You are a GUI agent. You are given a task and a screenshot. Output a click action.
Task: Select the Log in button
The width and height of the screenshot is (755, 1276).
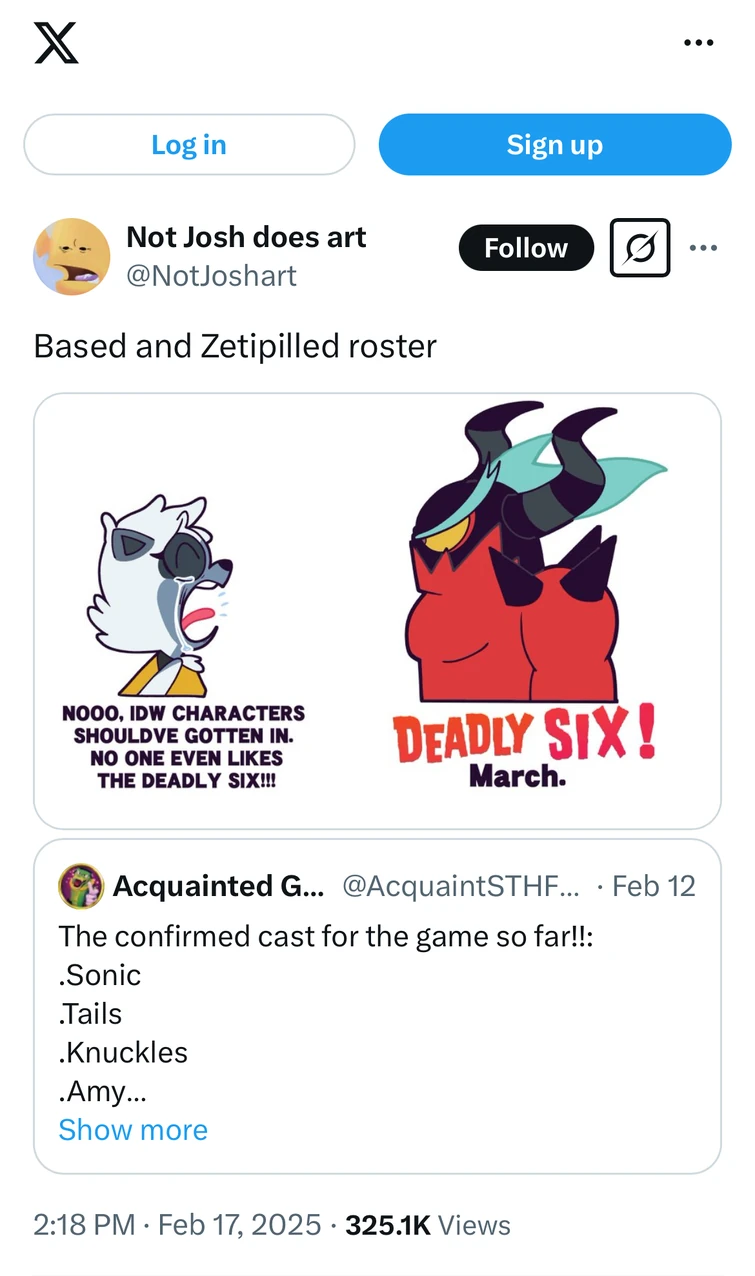coord(188,144)
